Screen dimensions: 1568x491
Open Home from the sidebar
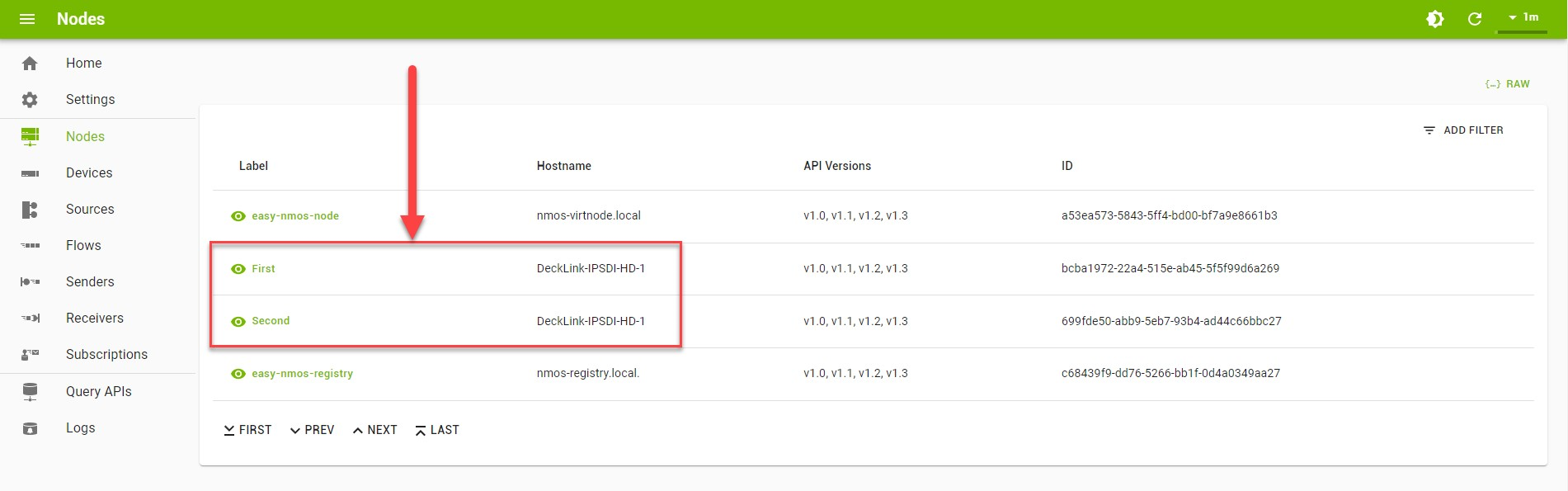[x=84, y=64]
